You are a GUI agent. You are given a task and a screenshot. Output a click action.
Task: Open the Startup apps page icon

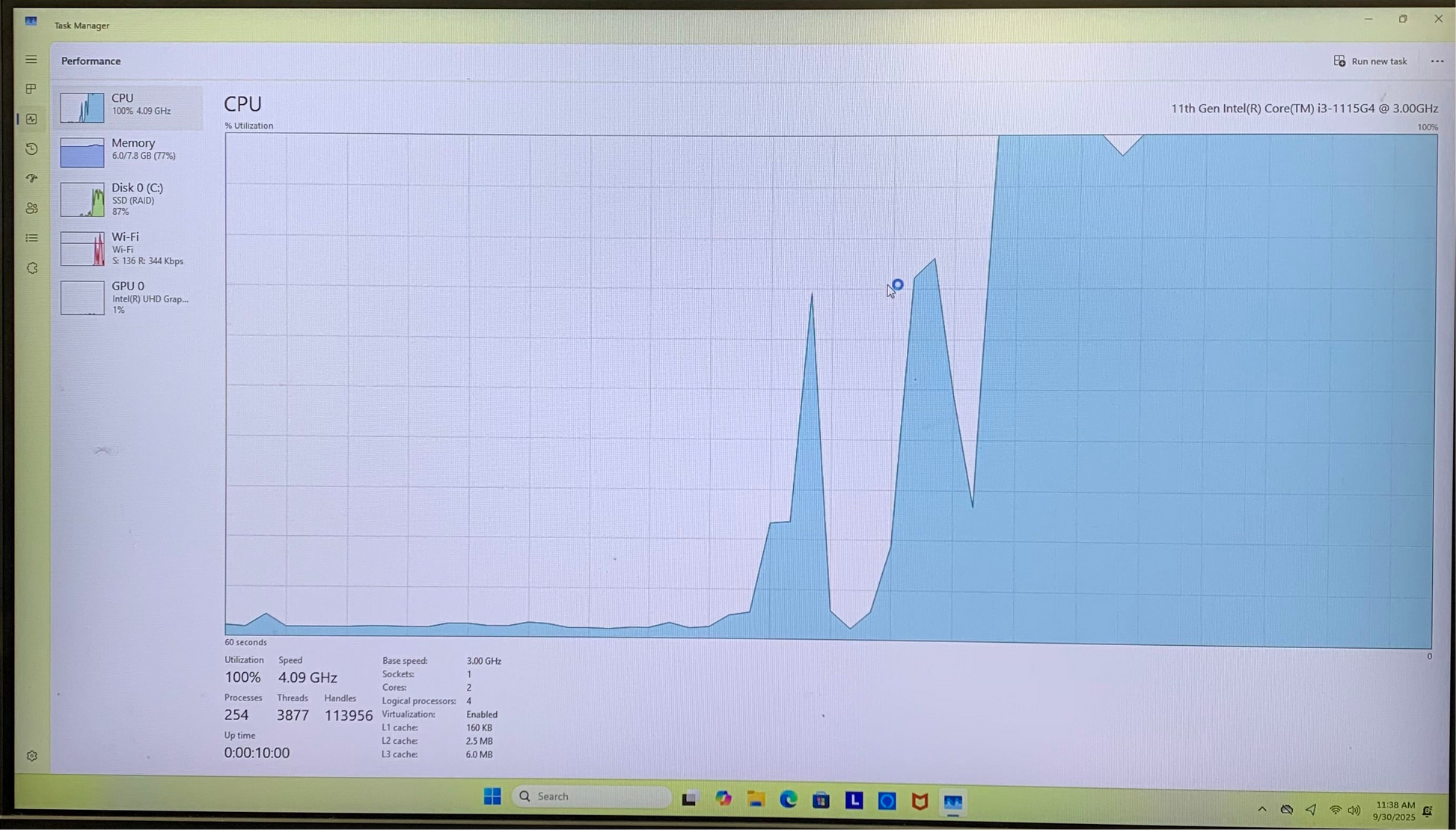point(31,178)
